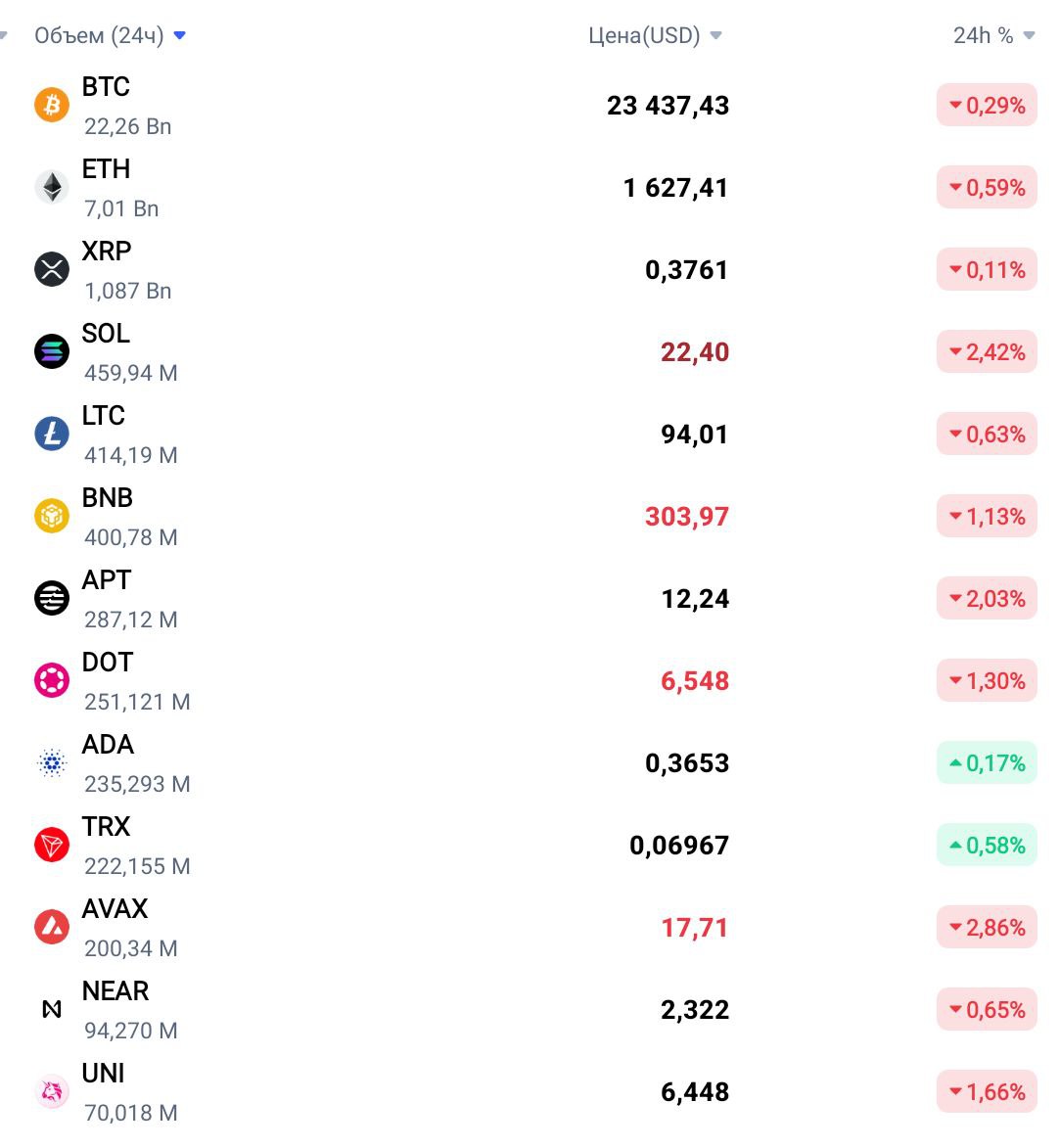1060x1148 pixels.
Task: Sort by Объем (24ч) column dropdown
Action: [x=110, y=35]
